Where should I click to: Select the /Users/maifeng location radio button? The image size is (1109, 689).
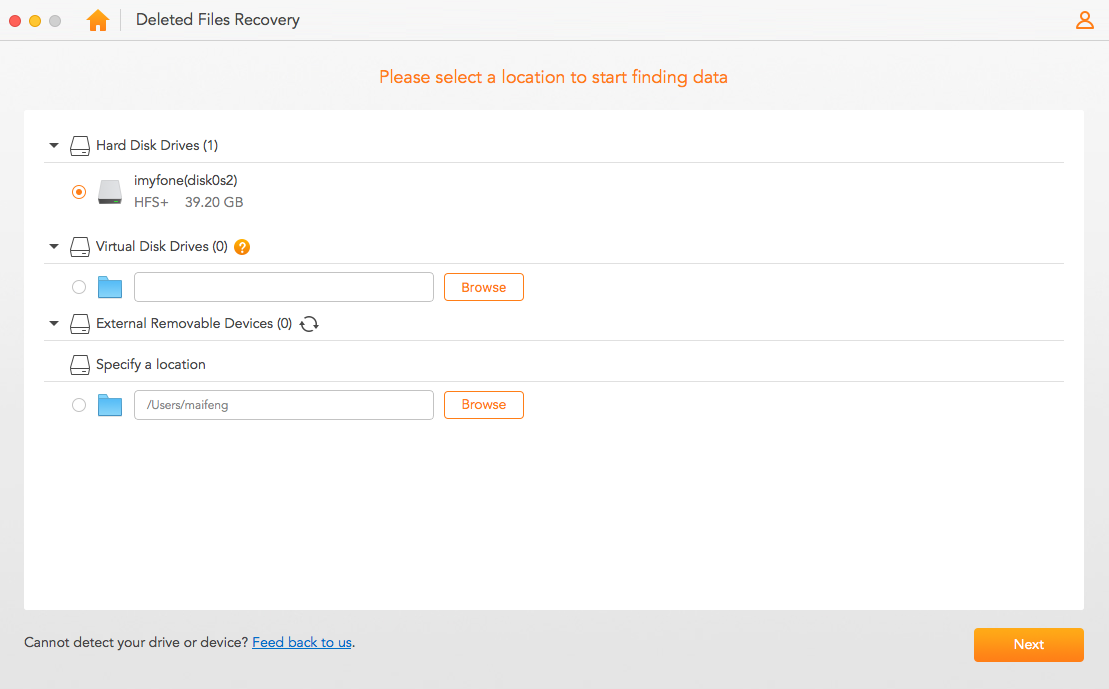coord(78,404)
